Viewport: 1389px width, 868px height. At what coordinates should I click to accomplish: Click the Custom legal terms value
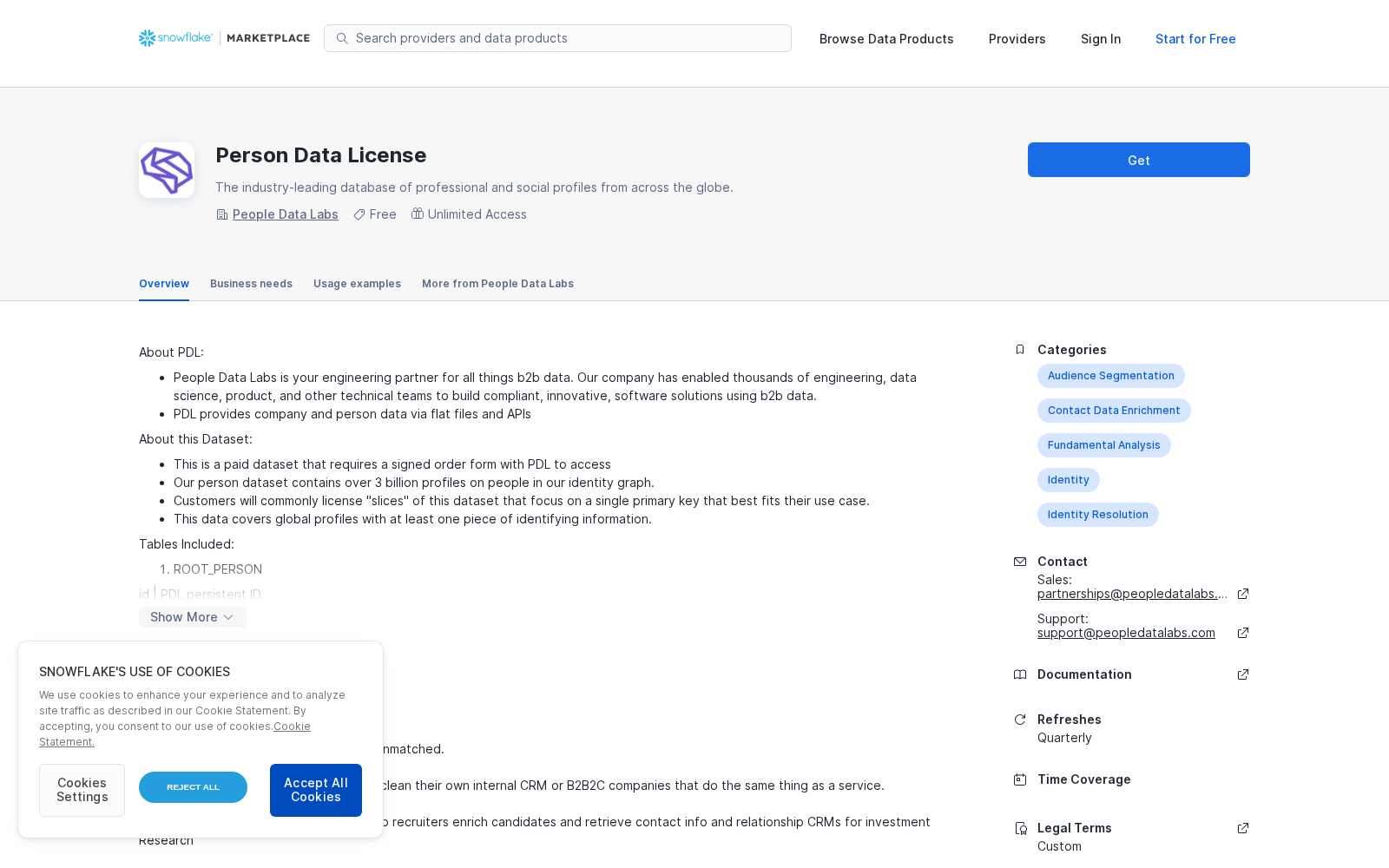(1059, 846)
